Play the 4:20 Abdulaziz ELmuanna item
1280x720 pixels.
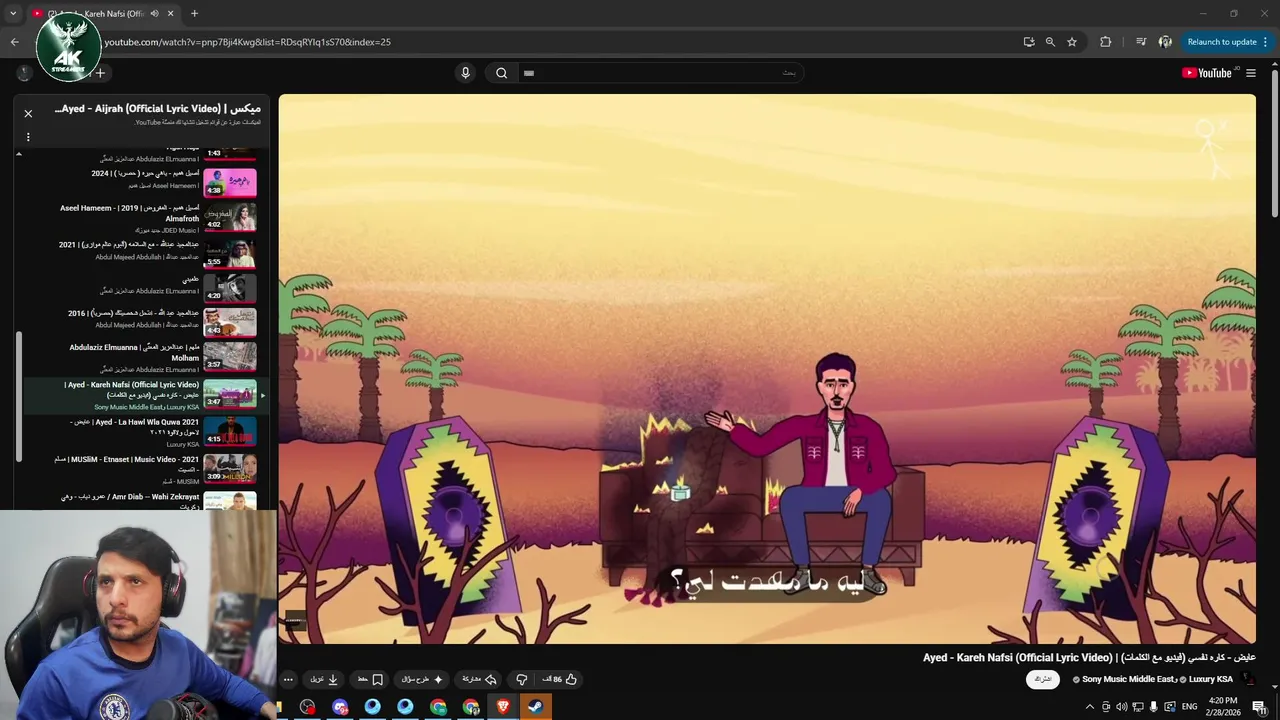[x=145, y=287]
